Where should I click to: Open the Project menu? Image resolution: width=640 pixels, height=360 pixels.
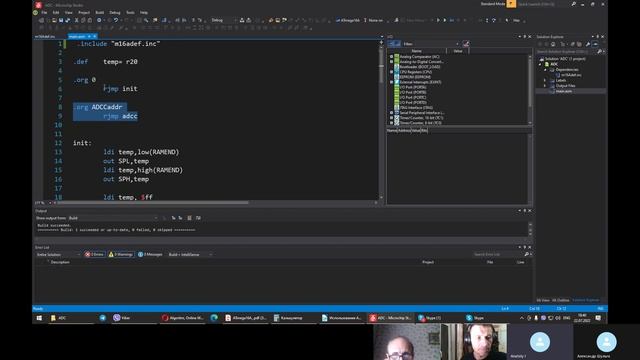tap(84, 13)
